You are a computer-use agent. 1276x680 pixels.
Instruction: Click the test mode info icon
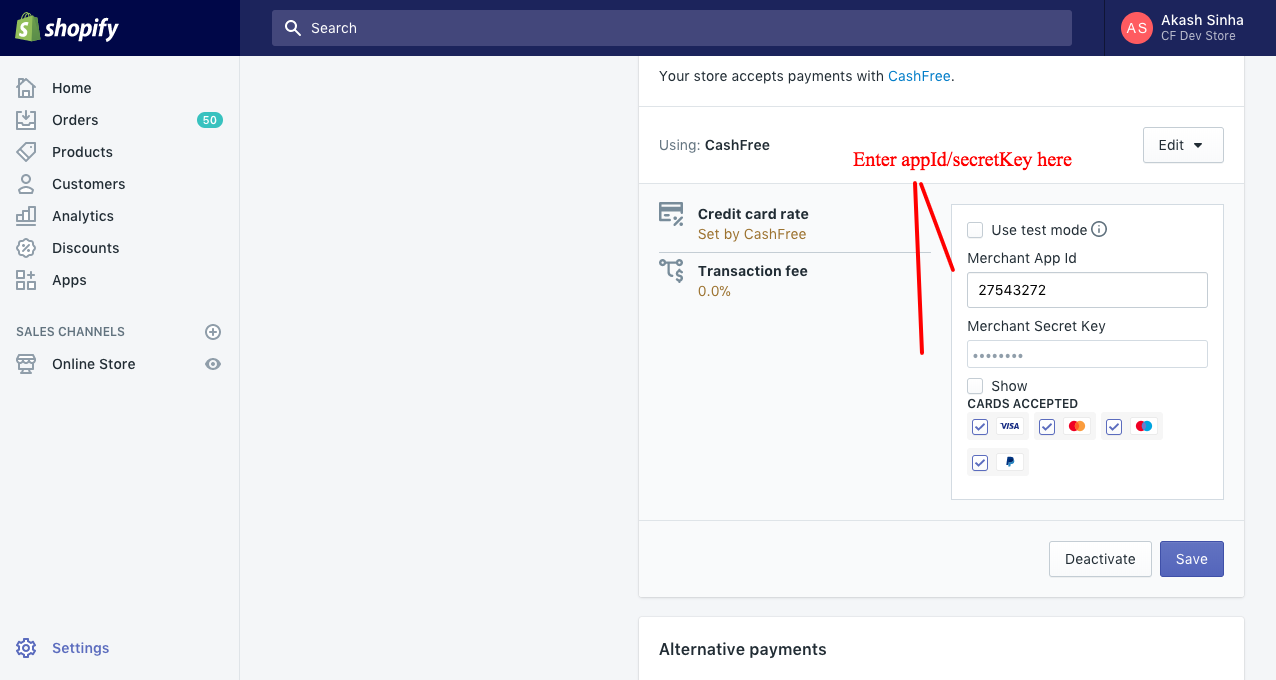[1099, 229]
